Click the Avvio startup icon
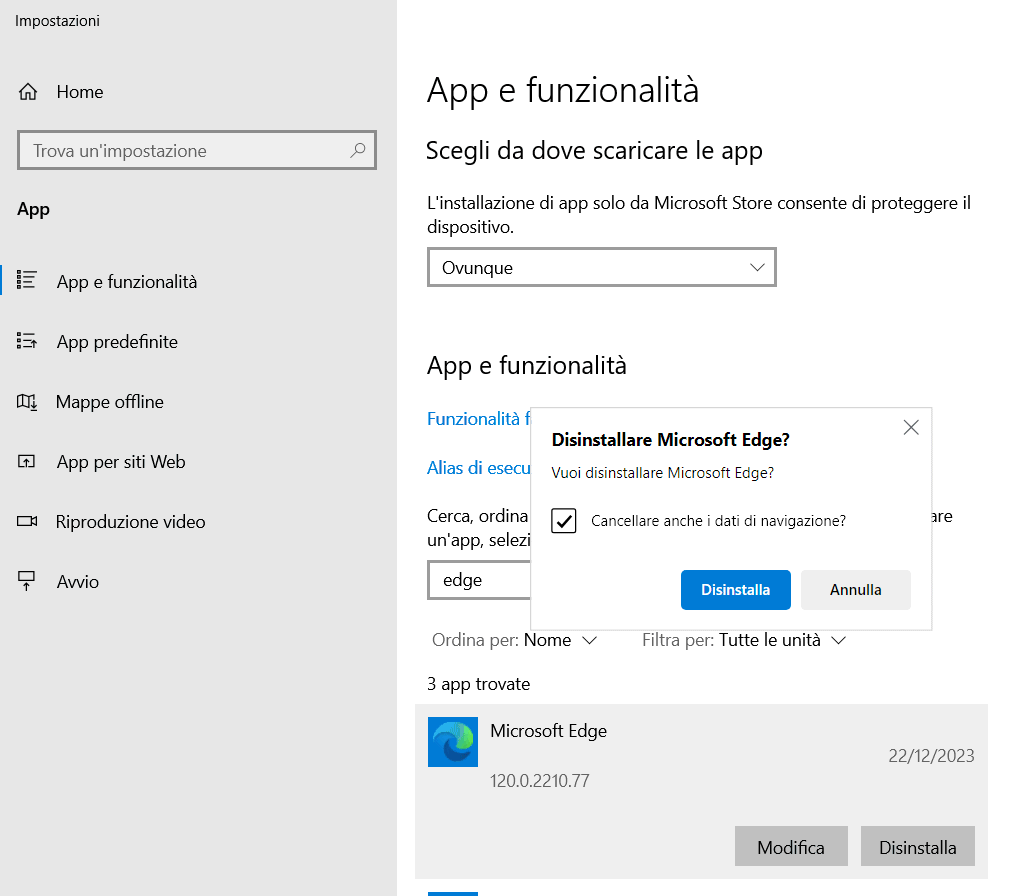The height and width of the screenshot is (896, 1032). tap(26, 581)
